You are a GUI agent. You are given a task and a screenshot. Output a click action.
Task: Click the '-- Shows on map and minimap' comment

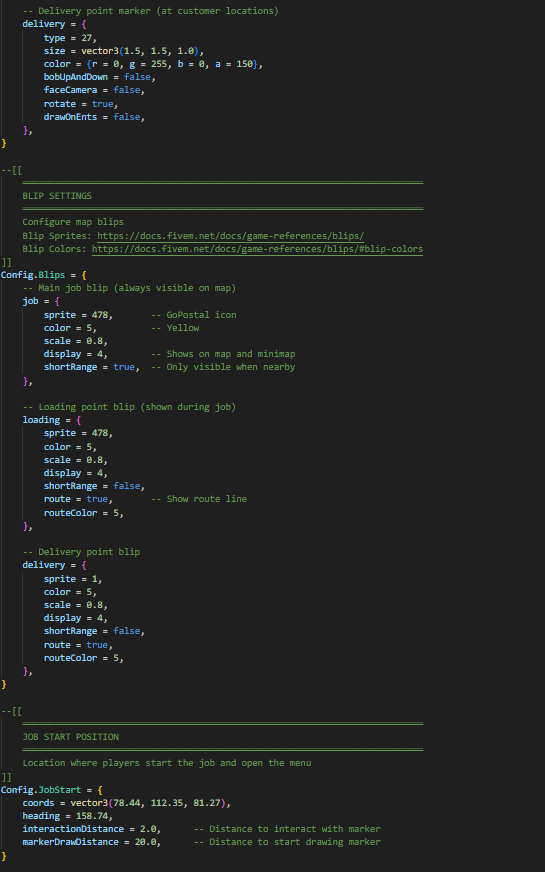point(223,354)
